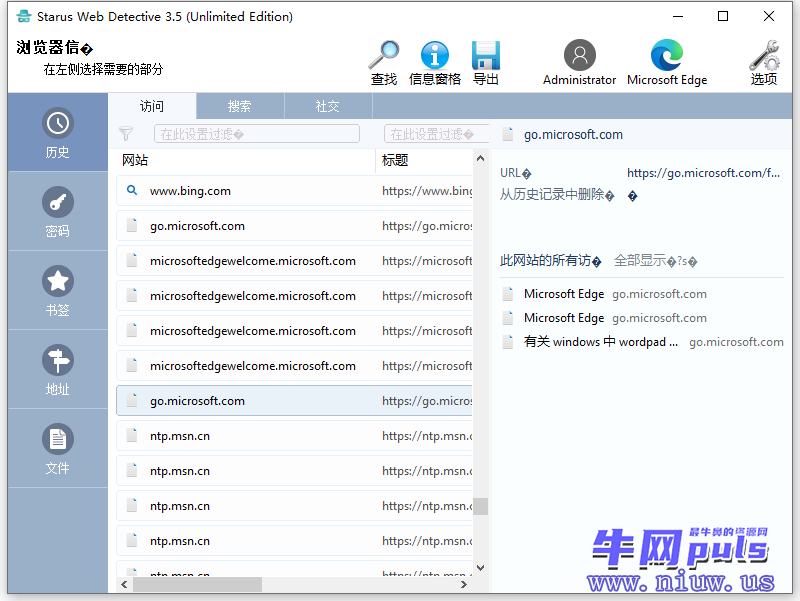Click the magnifier icon beside www.bing.com
This screenshot has height=601, width=800.
point(132,190)
